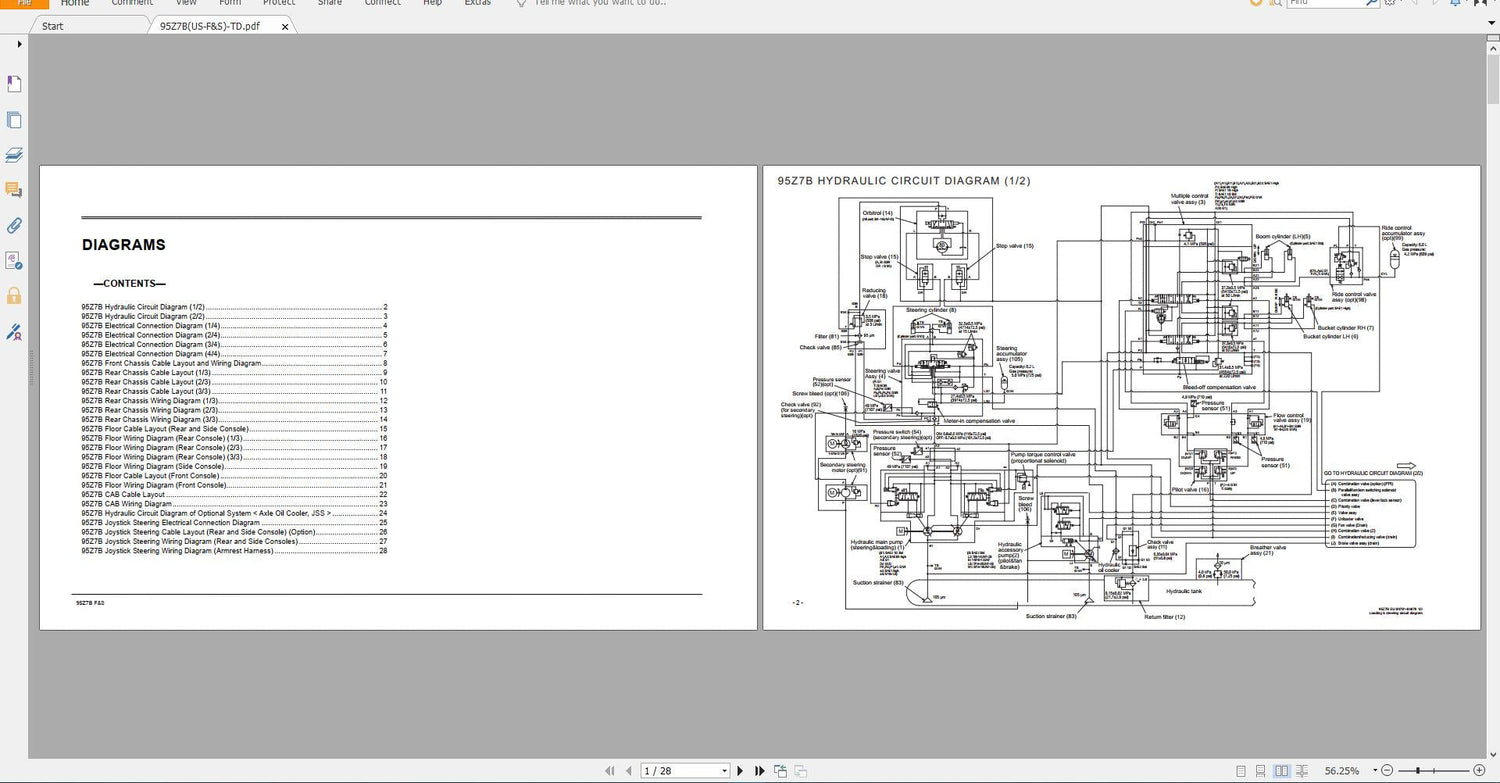Click the 95Z7B HYDRAULIC CIRCUIT DIAGRAM (1/2) title

pos(903,181)
